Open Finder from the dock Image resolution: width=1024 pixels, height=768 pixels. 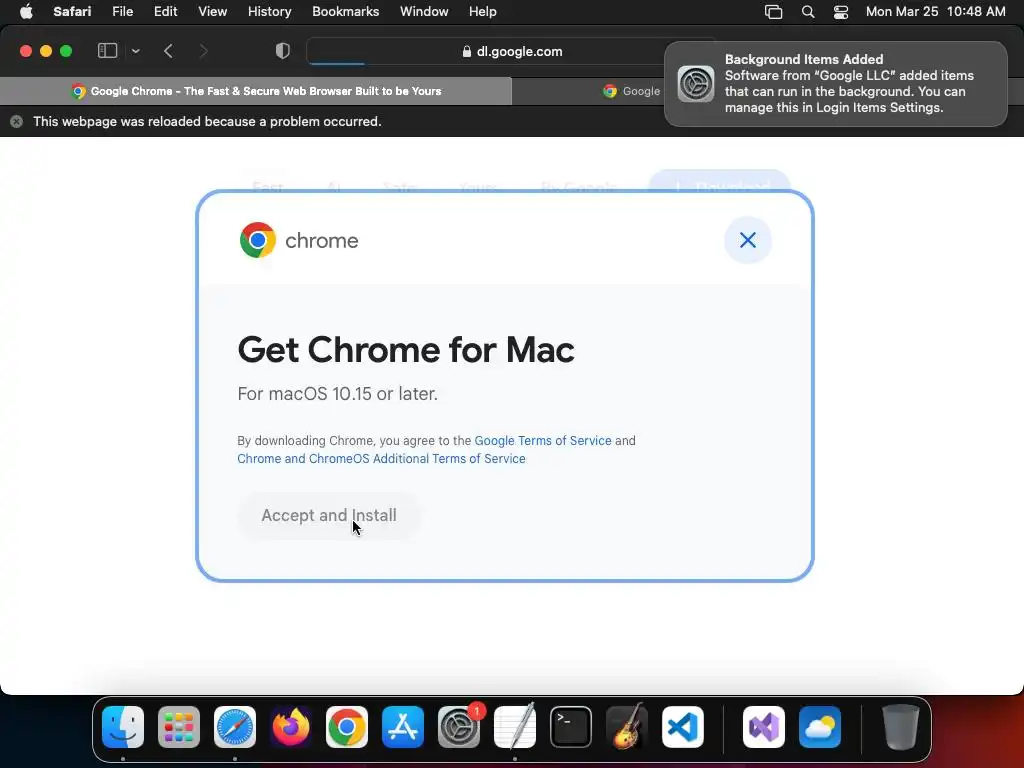(123, 727)
